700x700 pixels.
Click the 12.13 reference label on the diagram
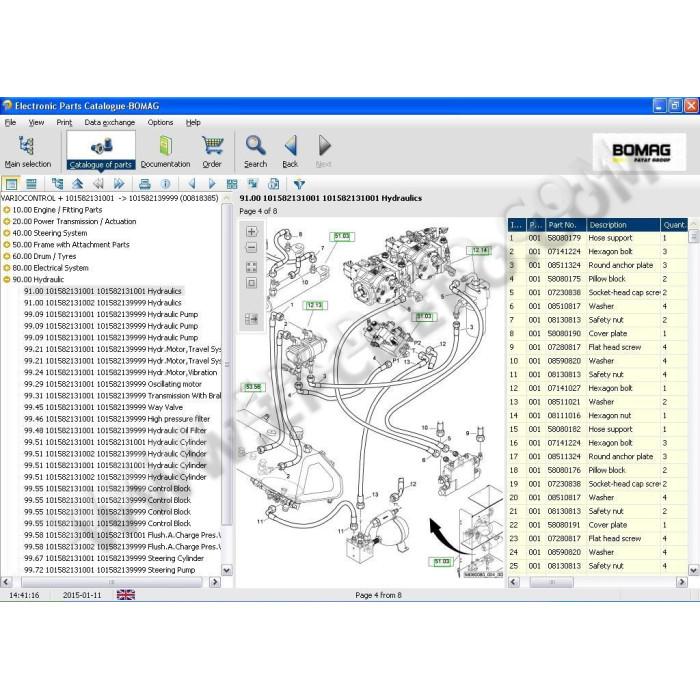pyautogui.click(x=315, y=305)
